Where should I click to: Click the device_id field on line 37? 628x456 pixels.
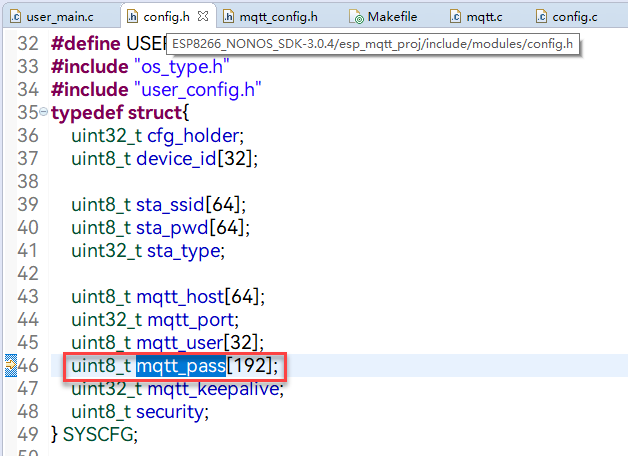pos(176,159)
